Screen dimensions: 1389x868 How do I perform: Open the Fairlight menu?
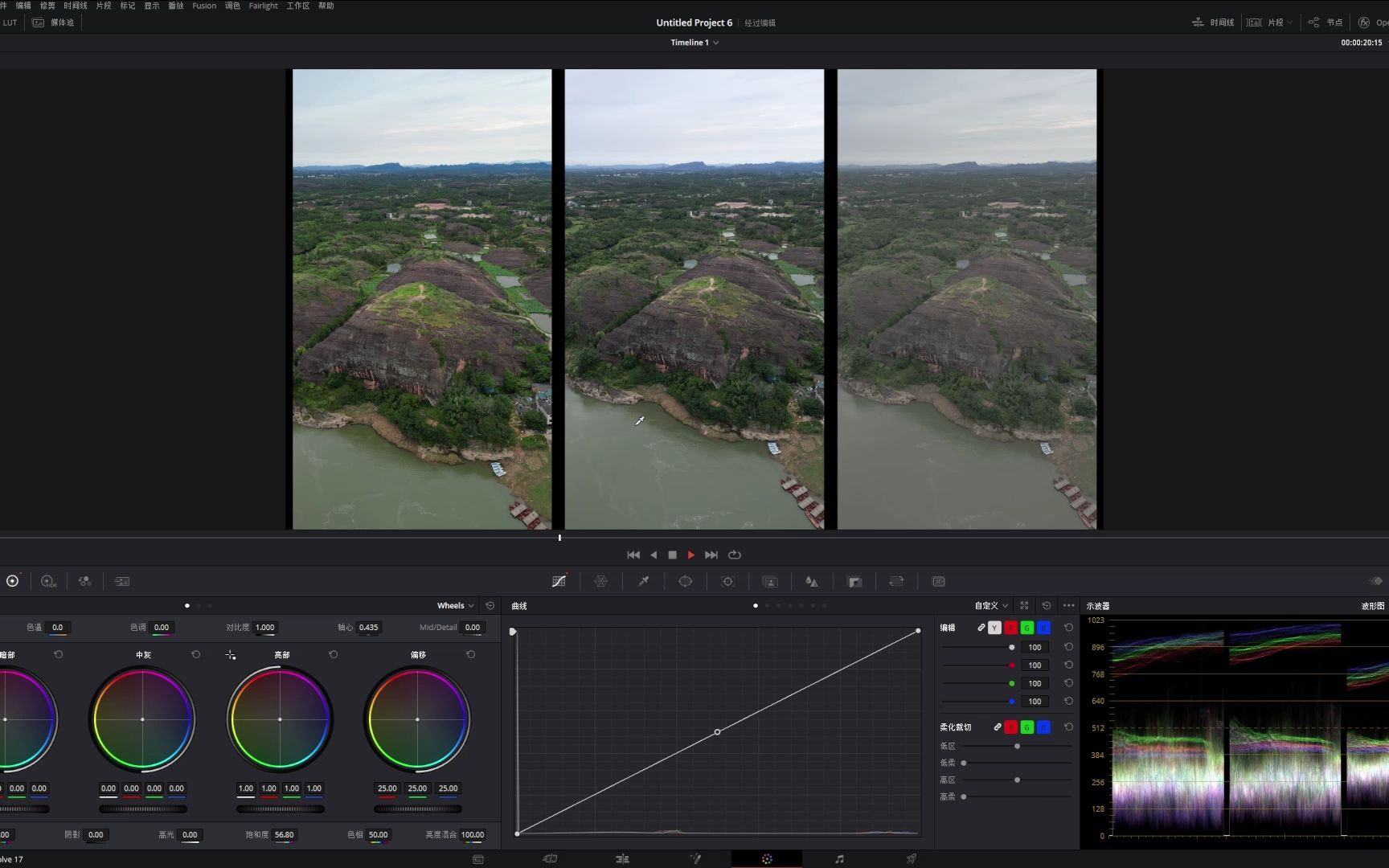pyautogui.click(x=263, y=6)
